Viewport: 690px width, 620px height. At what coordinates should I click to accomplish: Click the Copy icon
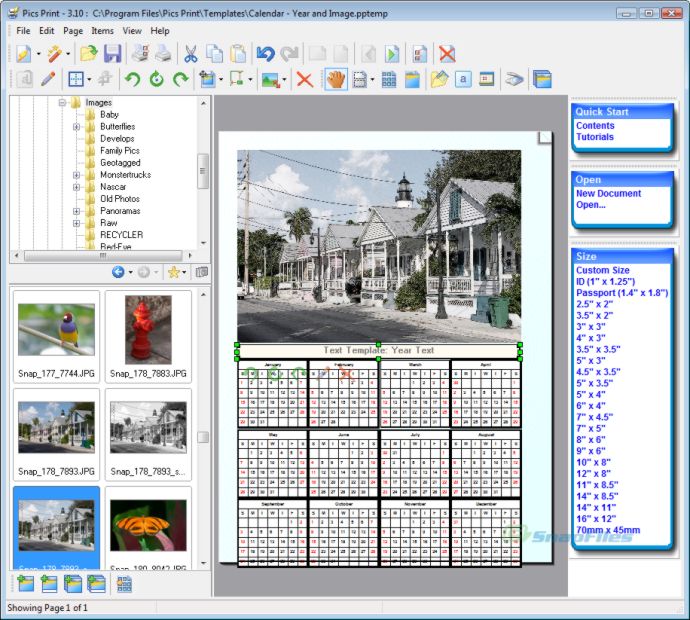click(x=214, y=54)
